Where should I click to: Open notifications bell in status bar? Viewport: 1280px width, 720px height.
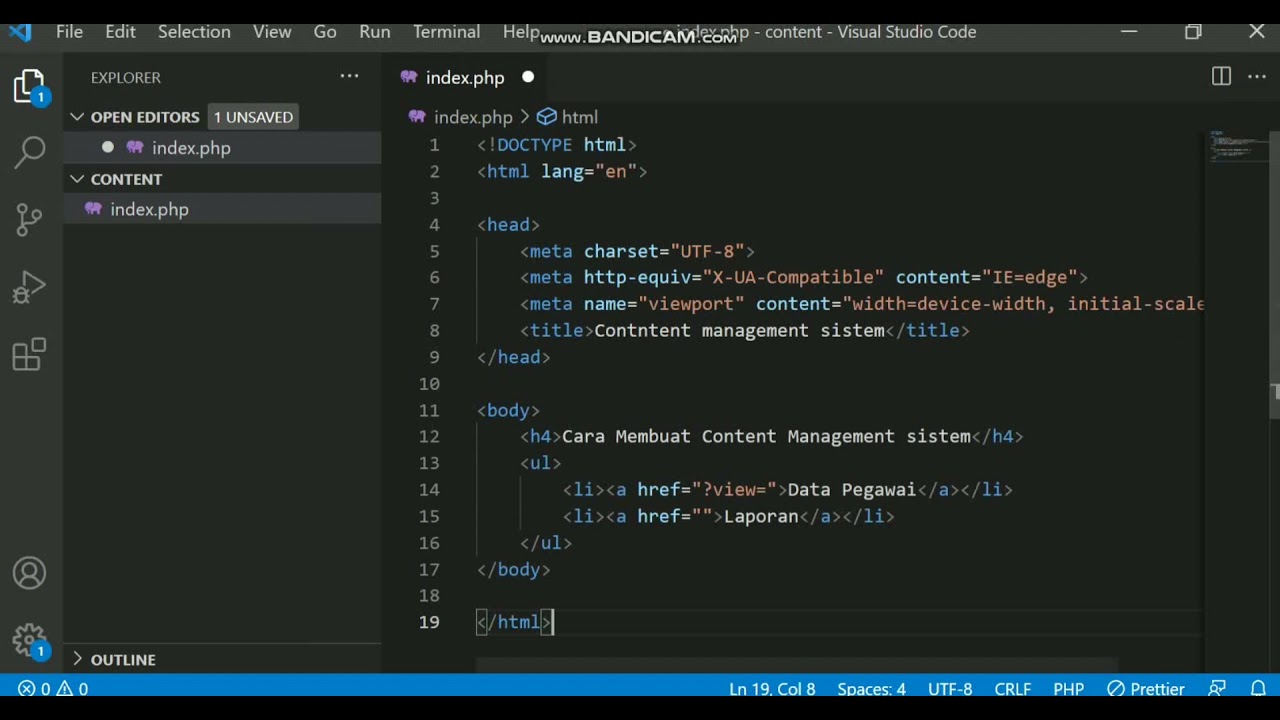click(x=1258, y=689)
